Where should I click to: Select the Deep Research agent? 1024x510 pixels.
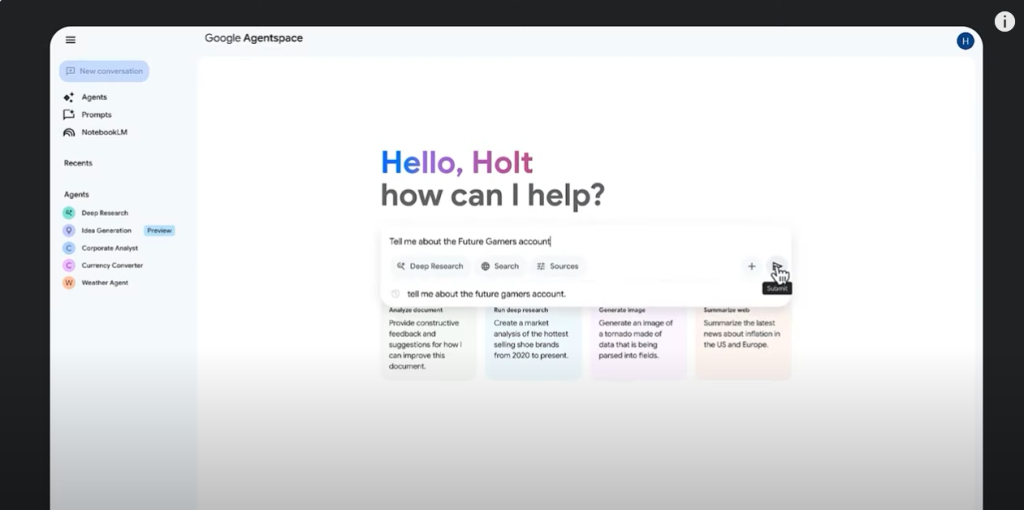point(104,213)
